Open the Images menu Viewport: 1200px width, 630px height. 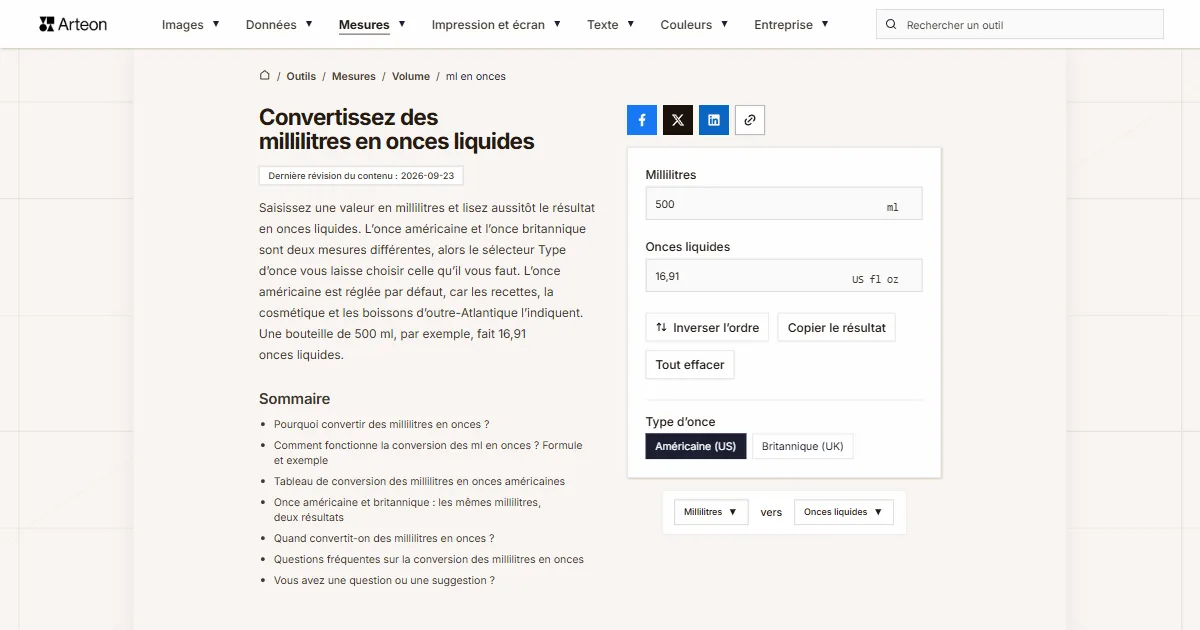(x=191, y=25)
